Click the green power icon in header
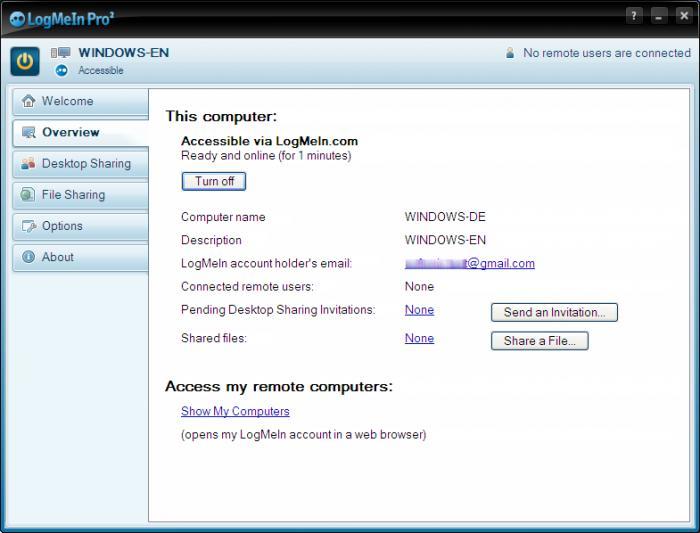This screenshot has width=700, height=533. [x=25, y=61]
